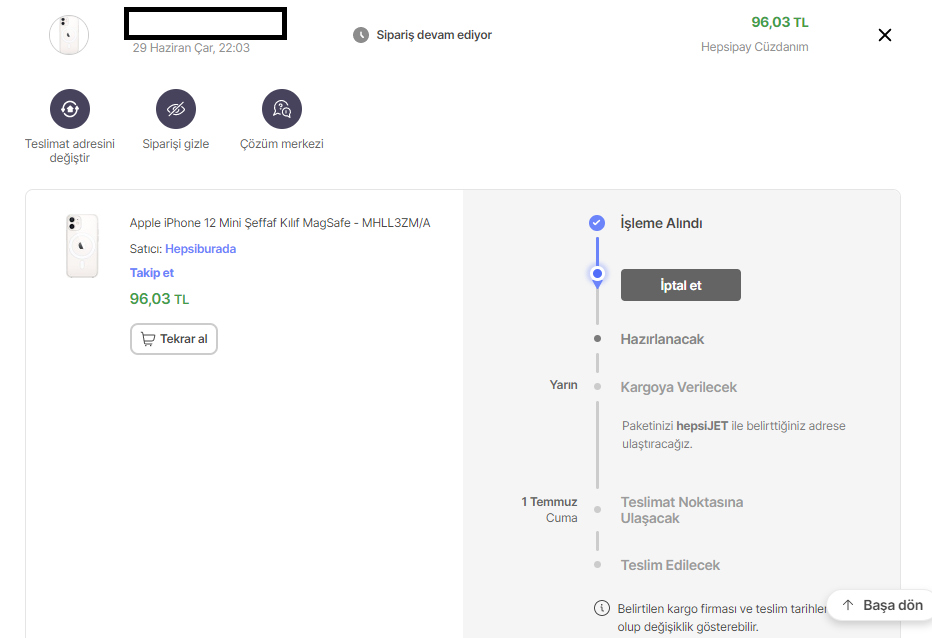Image resolution: width=932 pixels, height=638 pixels.
Task: Click the product title Apple iPhone 12 Mini
Action: [280, 223]
